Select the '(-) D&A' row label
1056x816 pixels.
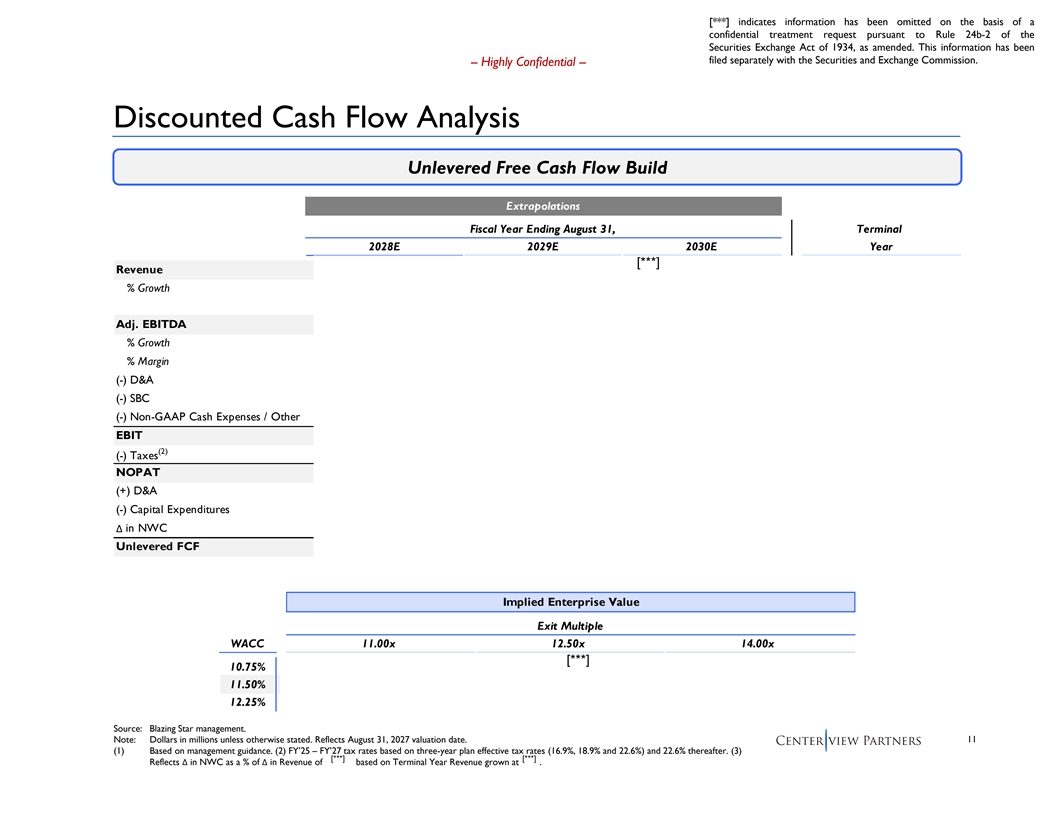coord(135,380)
